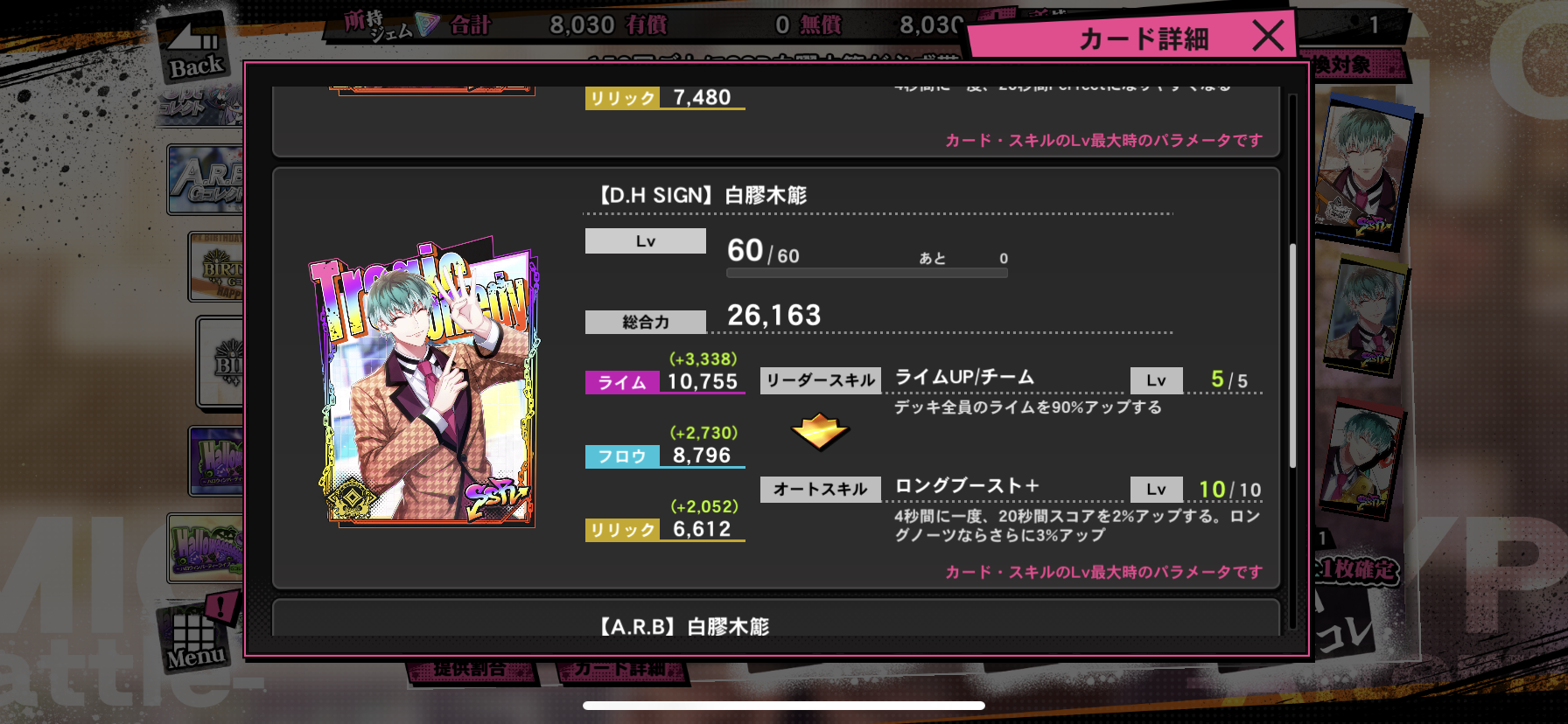The height and width of the screenshot is (724, 1568).
Task: Tap the 【A.R.B】白膠木簓 card header
Action: pyautogui.click(x=683, y=626)
